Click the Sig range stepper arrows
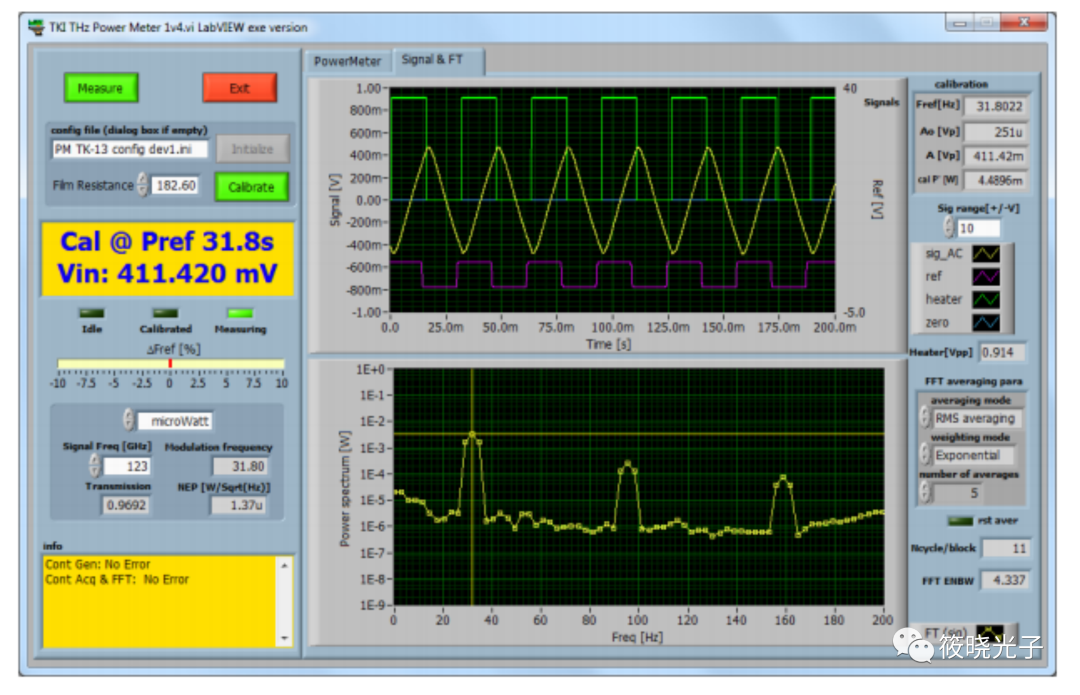Screen dimensions: 1080x695 [x=949, y=227]
